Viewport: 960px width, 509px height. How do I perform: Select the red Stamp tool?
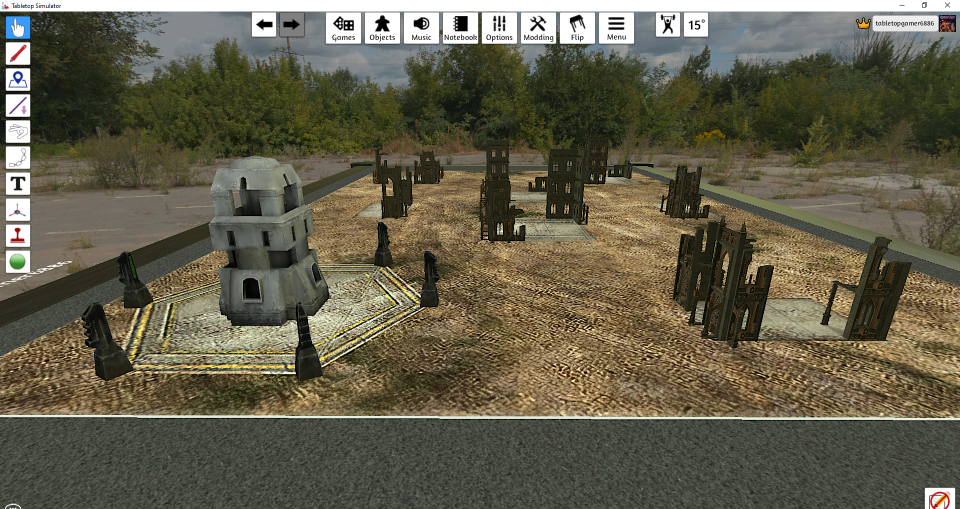[x=18, y=236]
